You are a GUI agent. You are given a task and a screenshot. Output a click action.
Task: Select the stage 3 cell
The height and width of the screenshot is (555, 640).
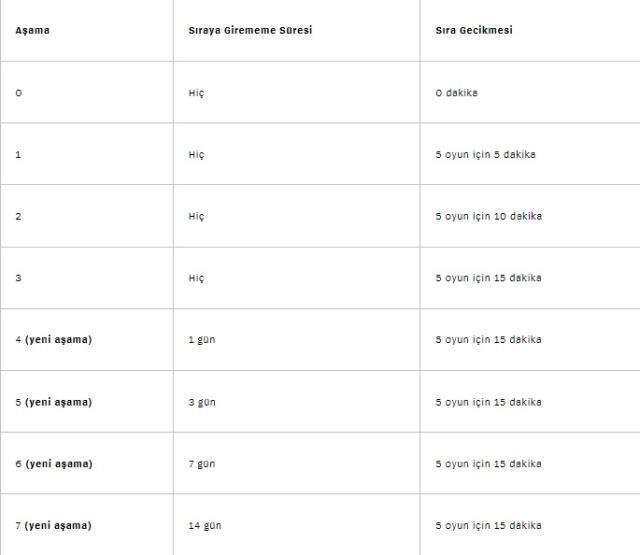[x=18, y=278]
